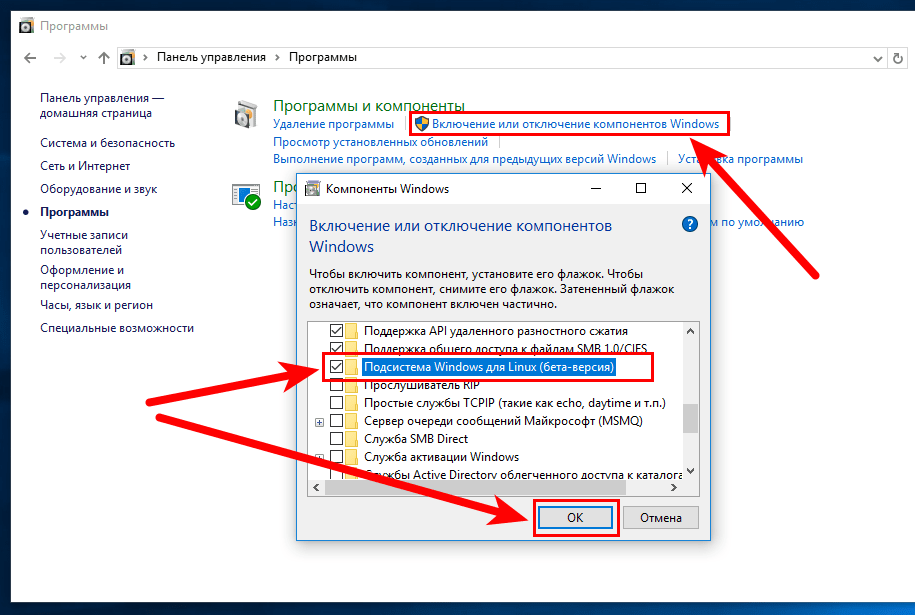Open Система и безопасность category
Image resolution: width=915 pixels, height=615 pixels.
pyautogui.click(x=107, y=143)
